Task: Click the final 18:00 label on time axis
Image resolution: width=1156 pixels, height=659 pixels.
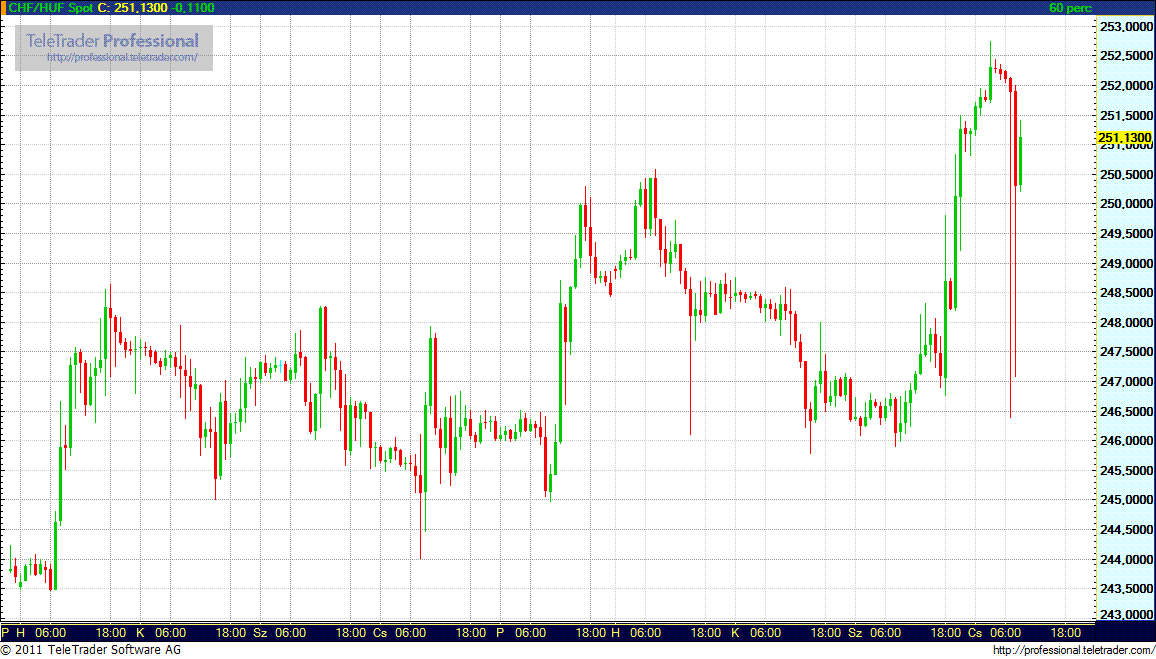Action: pos(1065,633)
